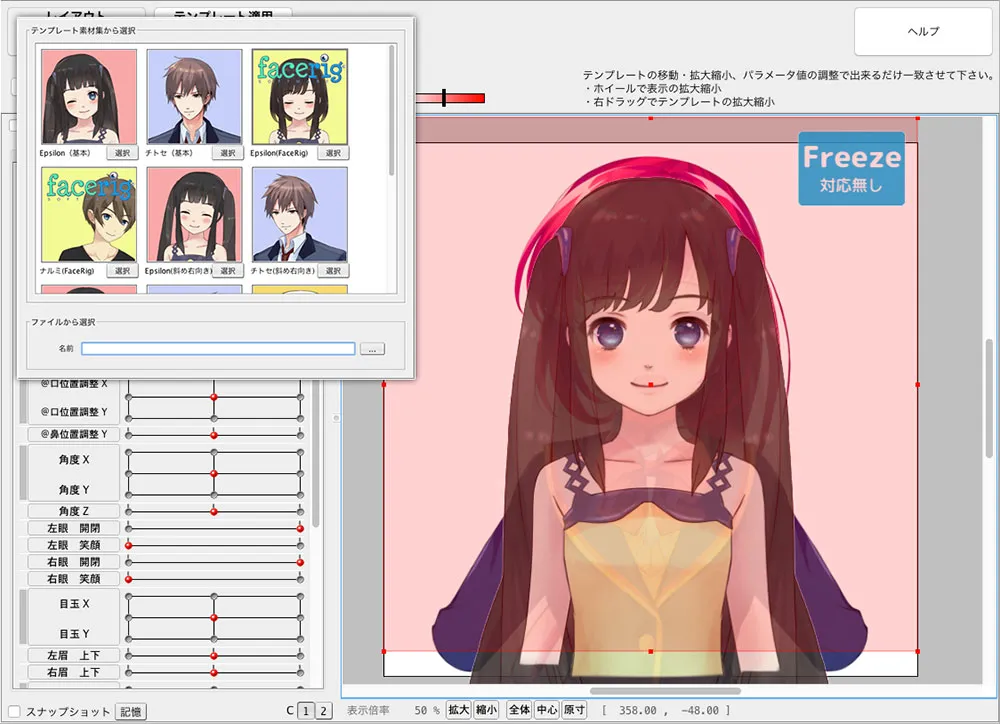Screen dimensions: 1000x724
Task: Zoom in with the 拡大 button
Action: click(458, 710)
